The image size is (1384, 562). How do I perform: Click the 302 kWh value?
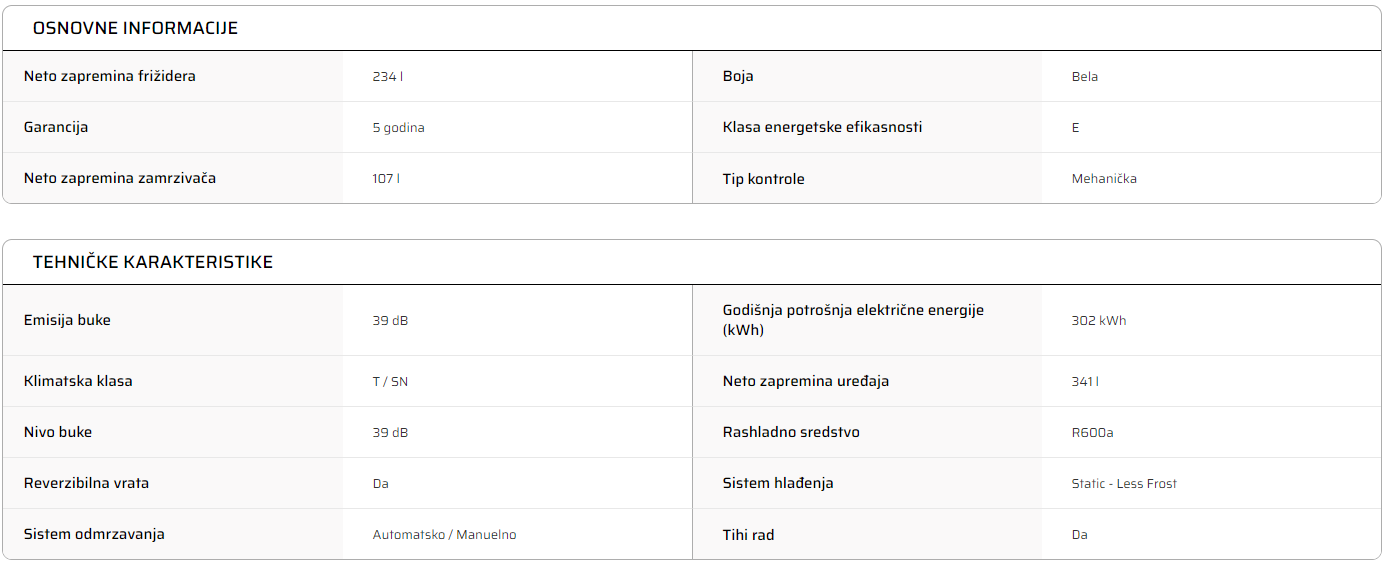pyautogui.click(x=1098, y=321)
